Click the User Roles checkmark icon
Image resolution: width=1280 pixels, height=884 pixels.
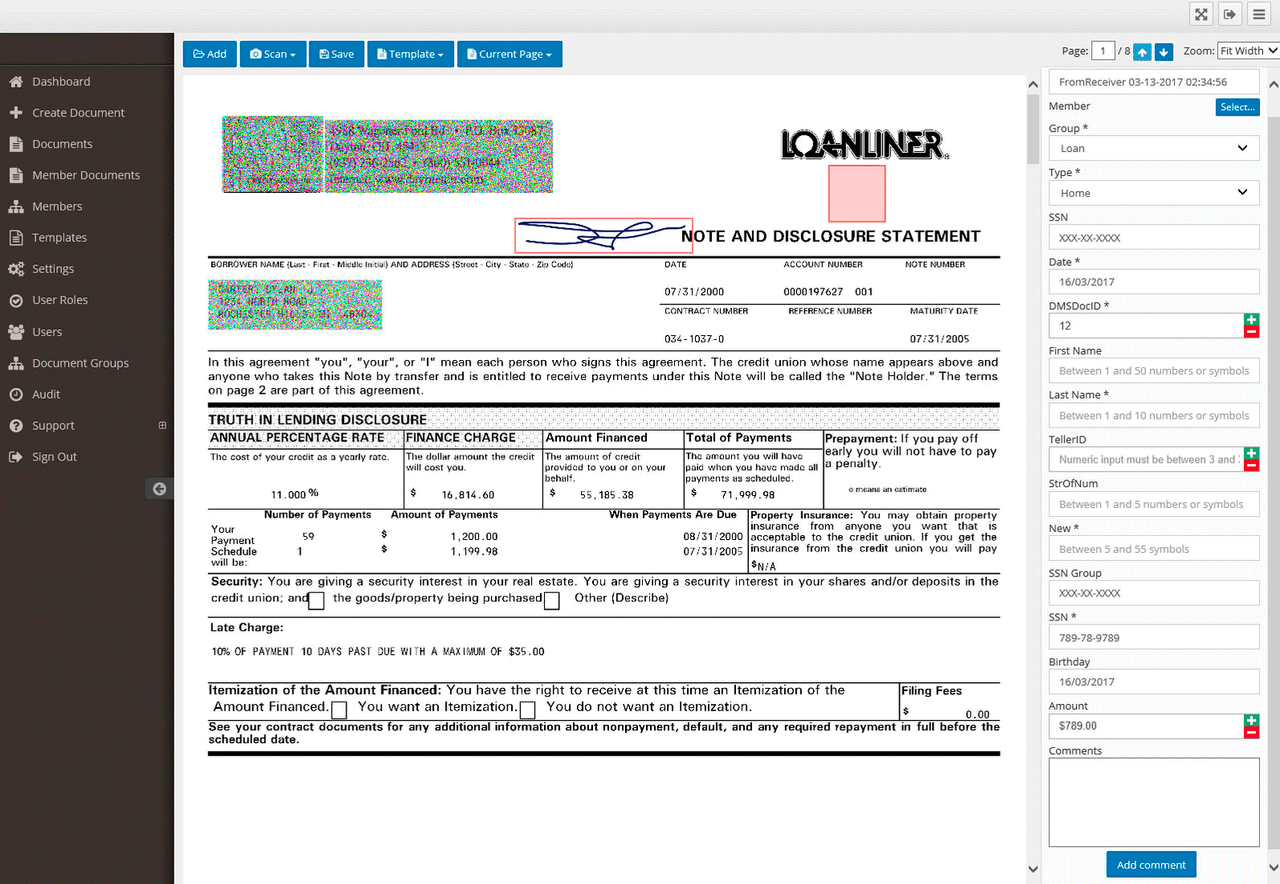[15, 300]
